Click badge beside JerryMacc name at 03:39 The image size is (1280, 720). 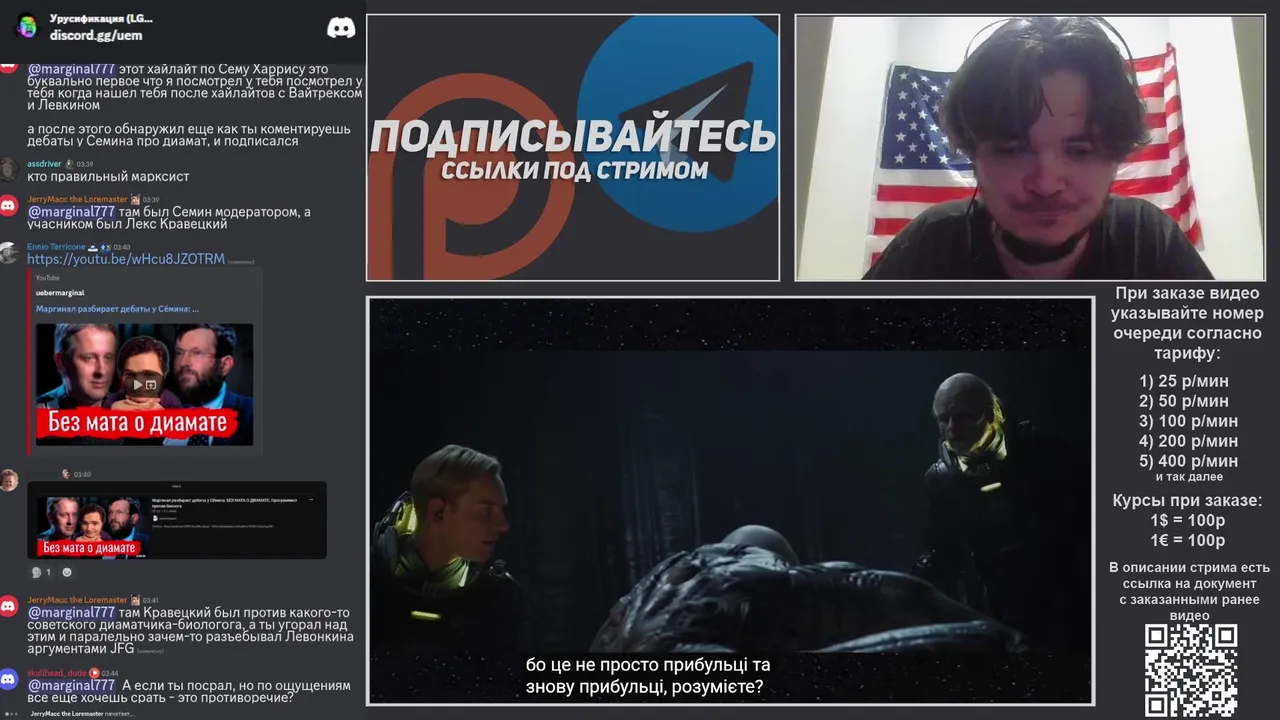[135, 199]
